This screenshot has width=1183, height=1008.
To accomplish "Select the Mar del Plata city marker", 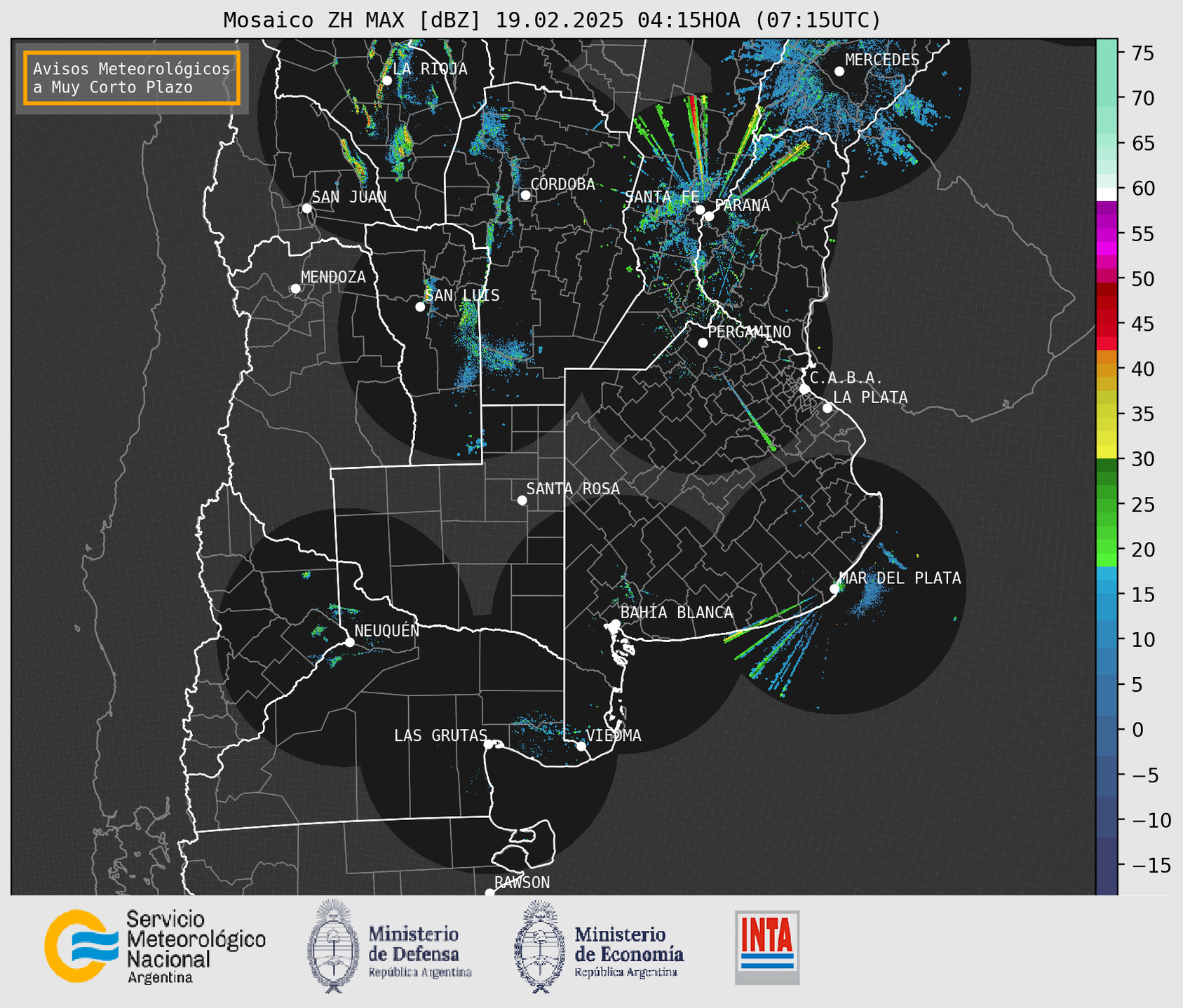I will [834, 589].
